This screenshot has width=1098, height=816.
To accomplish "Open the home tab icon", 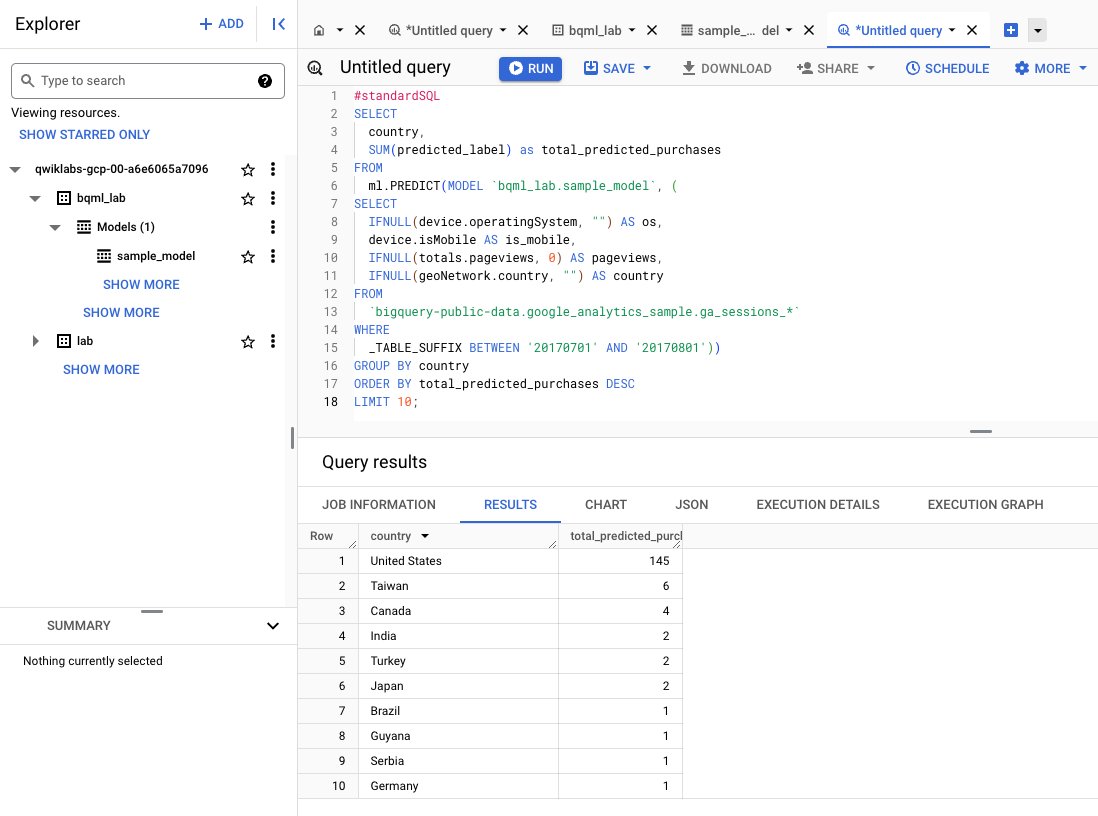I will pos(319,31).
